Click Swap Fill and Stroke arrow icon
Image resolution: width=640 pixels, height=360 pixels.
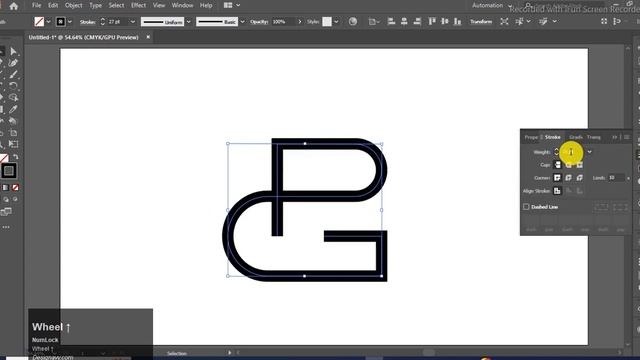15,157
